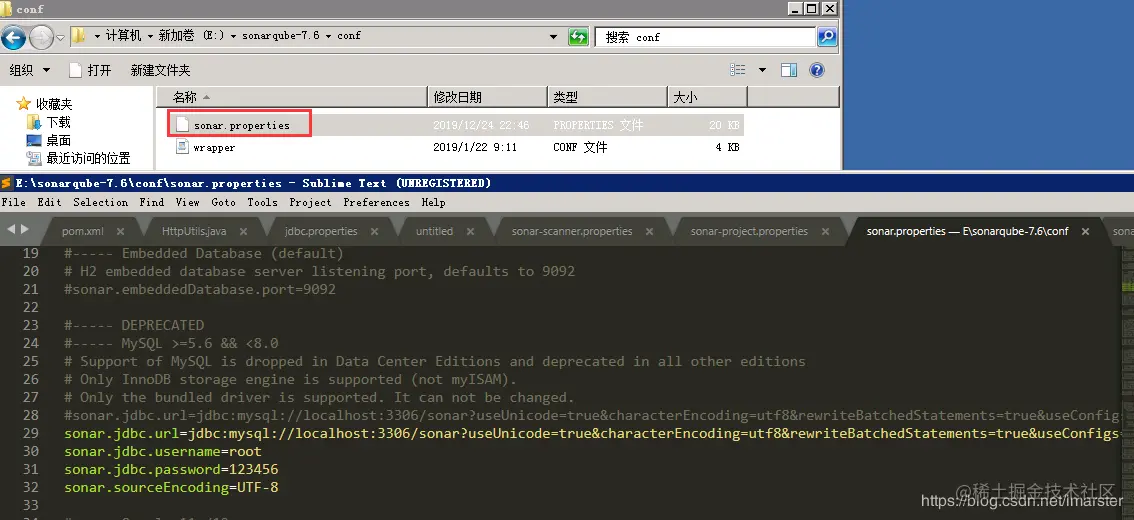Open the Selection menu in Sublime Text

[x=101, y=203]
